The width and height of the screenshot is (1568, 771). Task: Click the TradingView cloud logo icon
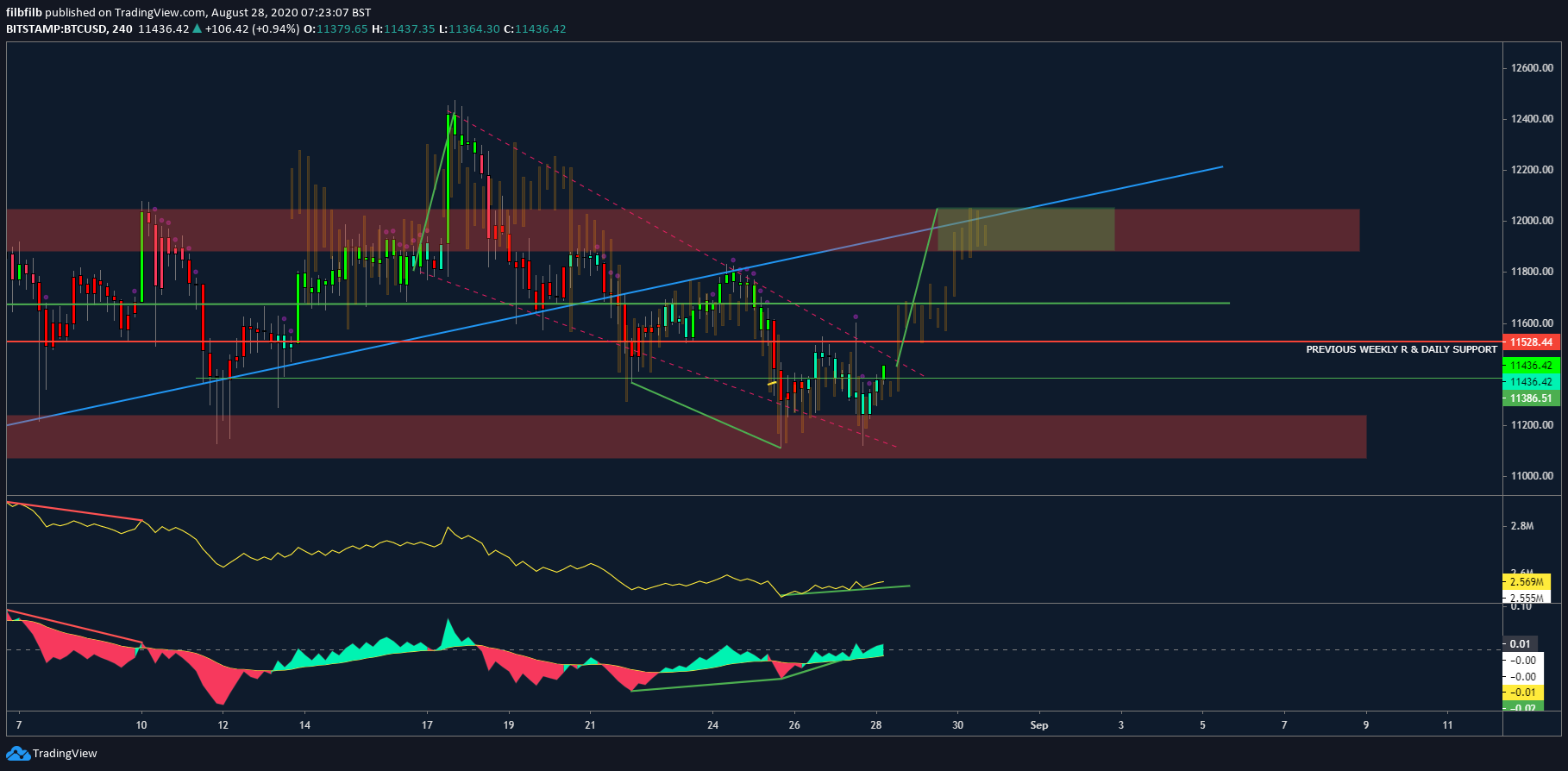(x=18, y=754)
